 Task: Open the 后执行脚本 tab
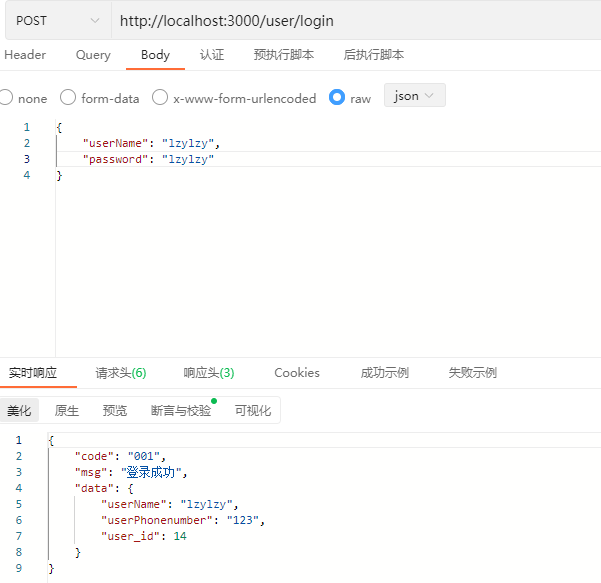pyautogui.click(x=374, y=55)
